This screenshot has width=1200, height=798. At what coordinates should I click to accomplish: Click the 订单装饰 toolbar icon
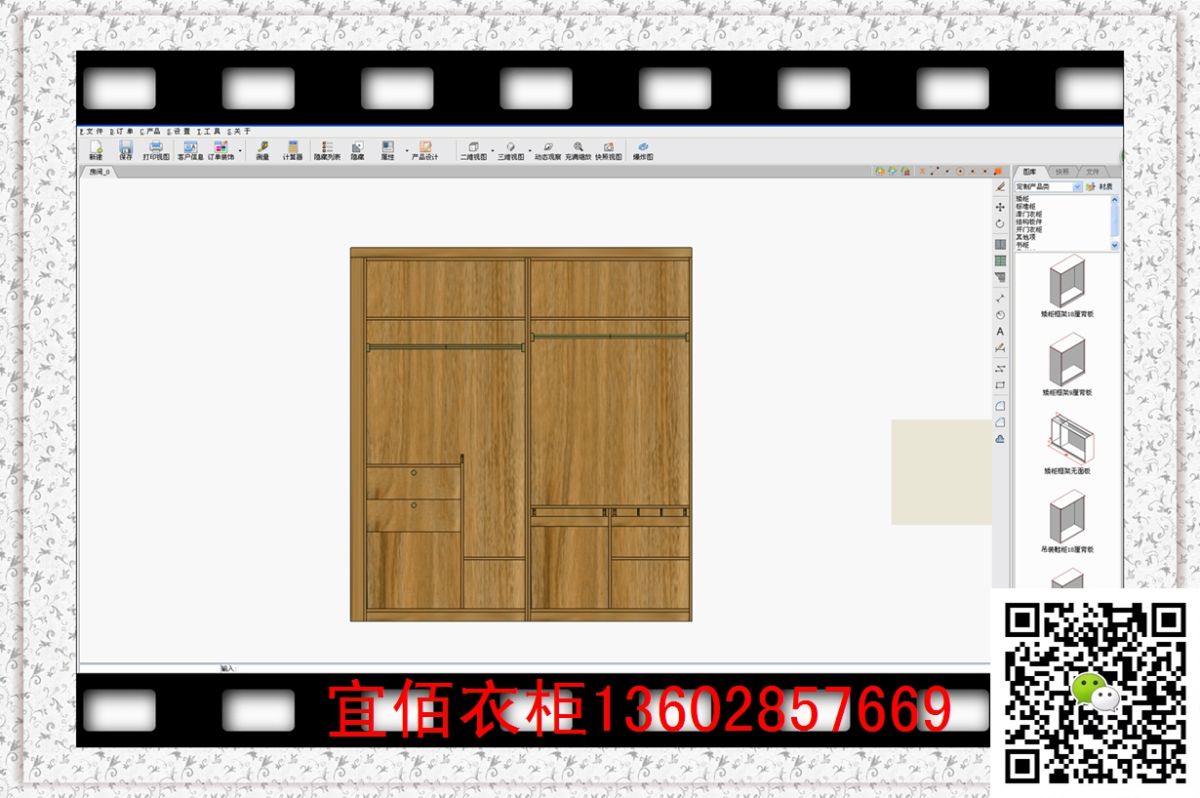pyautogui.click(x=221, y=150)
